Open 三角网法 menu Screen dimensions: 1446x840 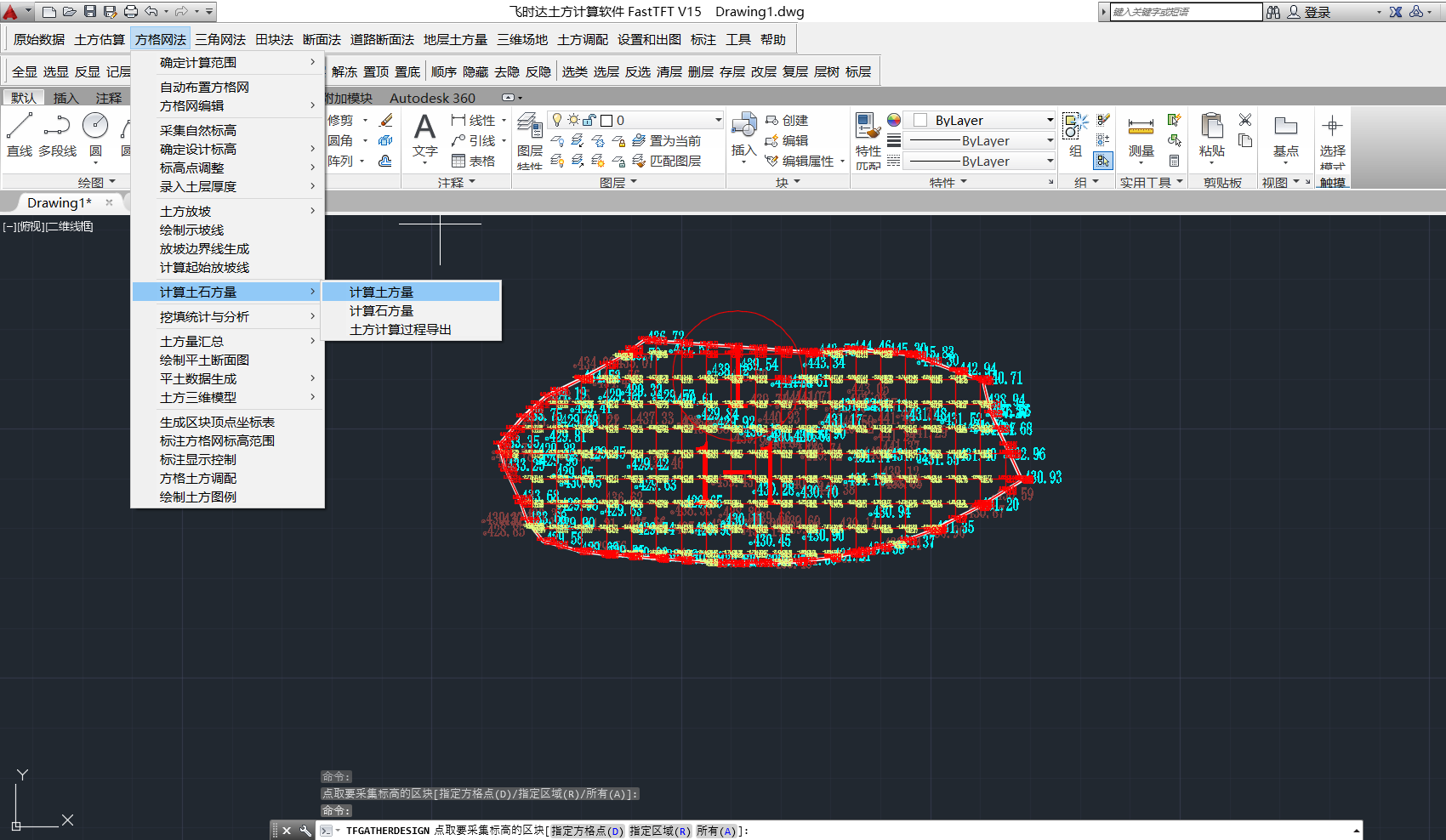point(220,39)
